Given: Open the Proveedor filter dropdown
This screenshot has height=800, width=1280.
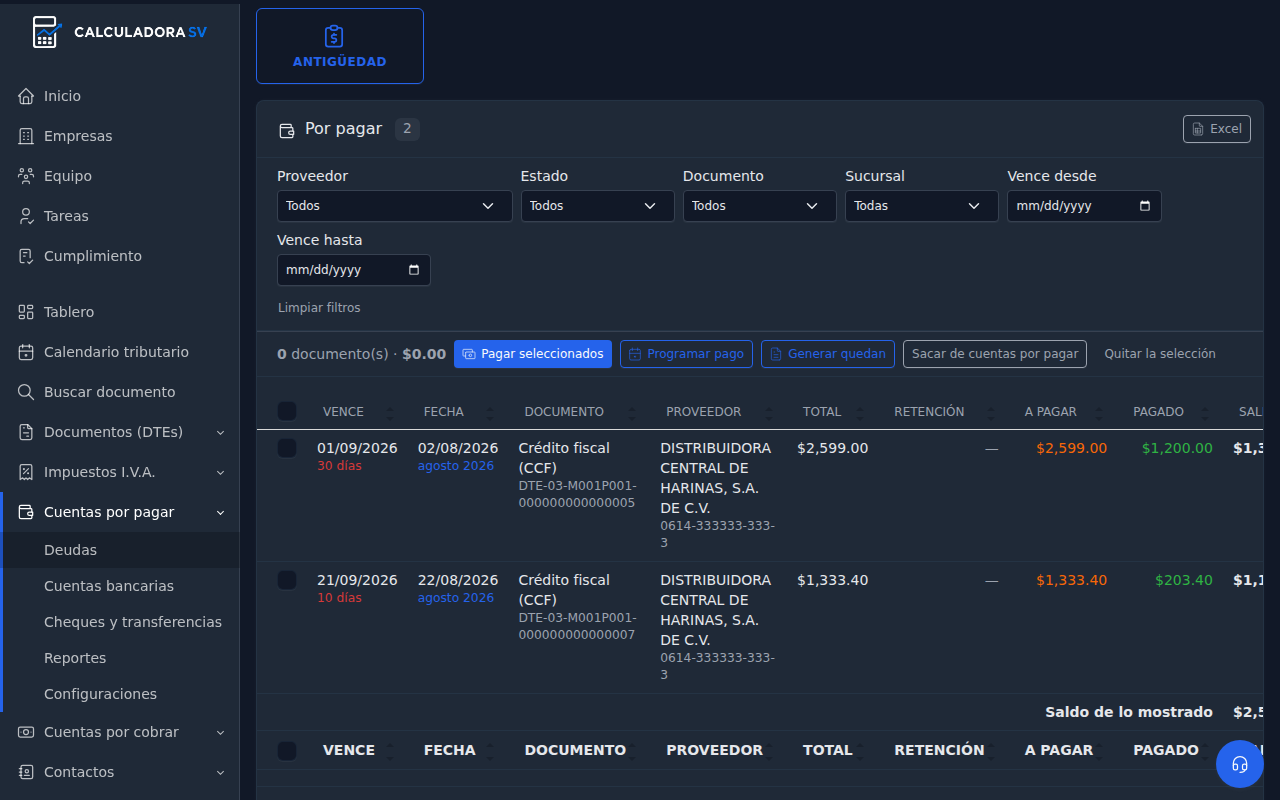Looking at the screenshot, I should coord(394,206).
